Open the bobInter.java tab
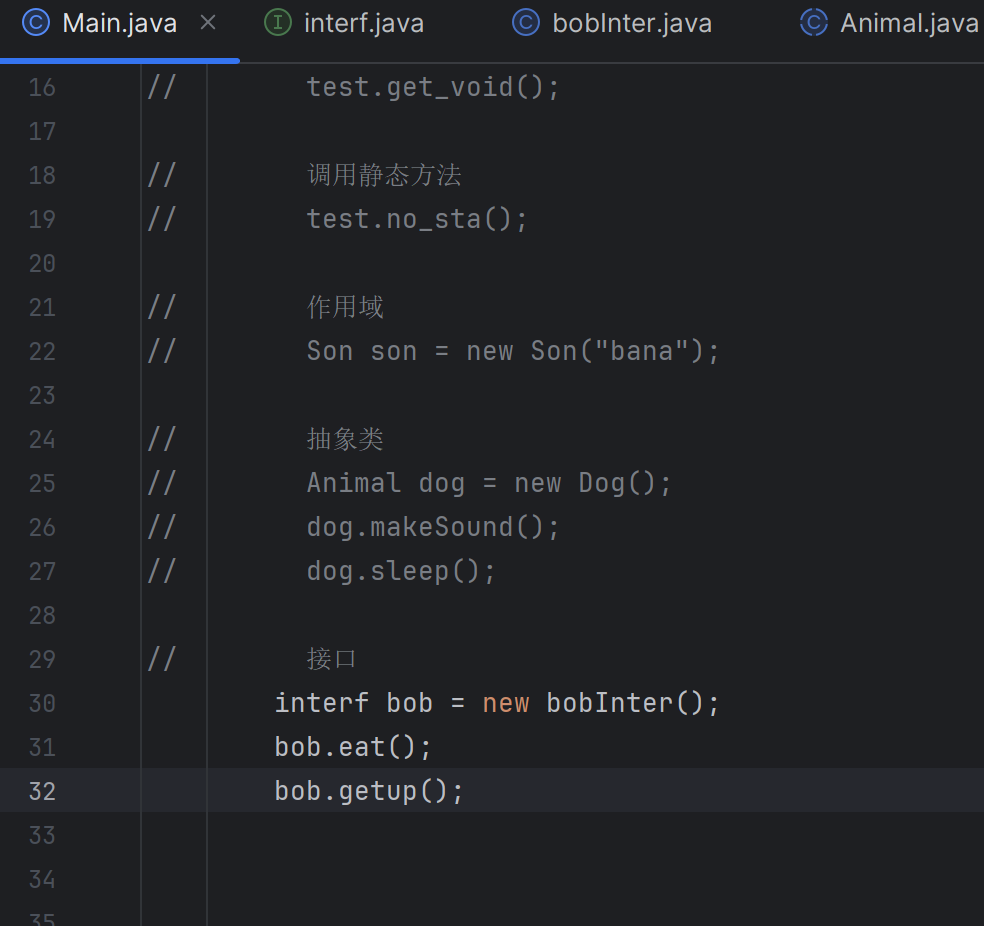984x926 pixels. (x=612, y=23)
